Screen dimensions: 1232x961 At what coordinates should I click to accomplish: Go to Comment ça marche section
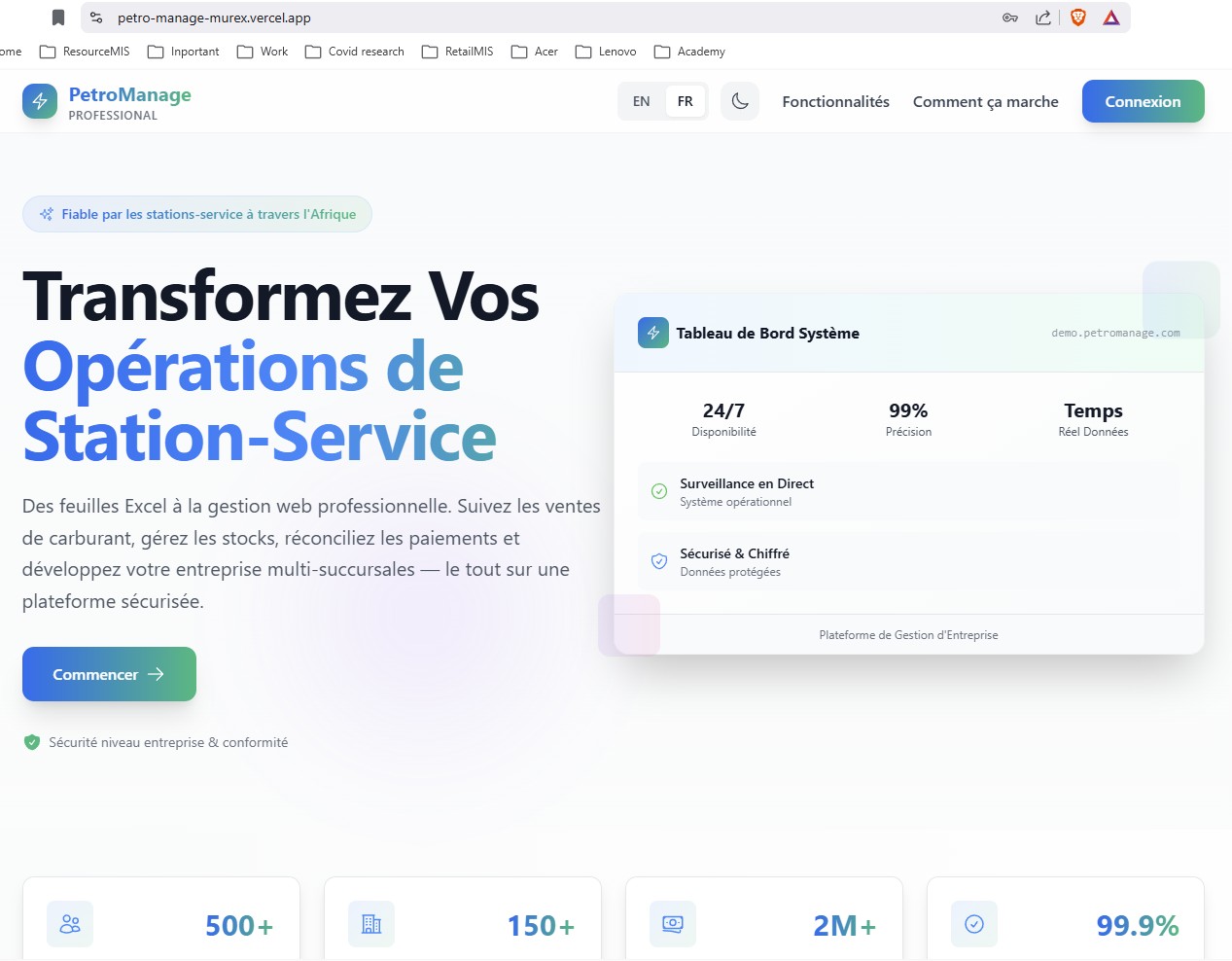click(985, 101)
